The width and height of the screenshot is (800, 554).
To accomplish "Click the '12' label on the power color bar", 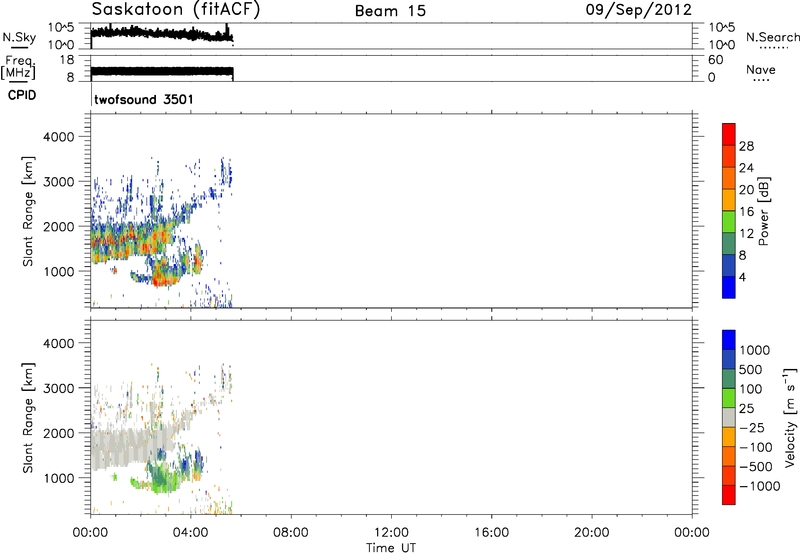I will point(746,234).
